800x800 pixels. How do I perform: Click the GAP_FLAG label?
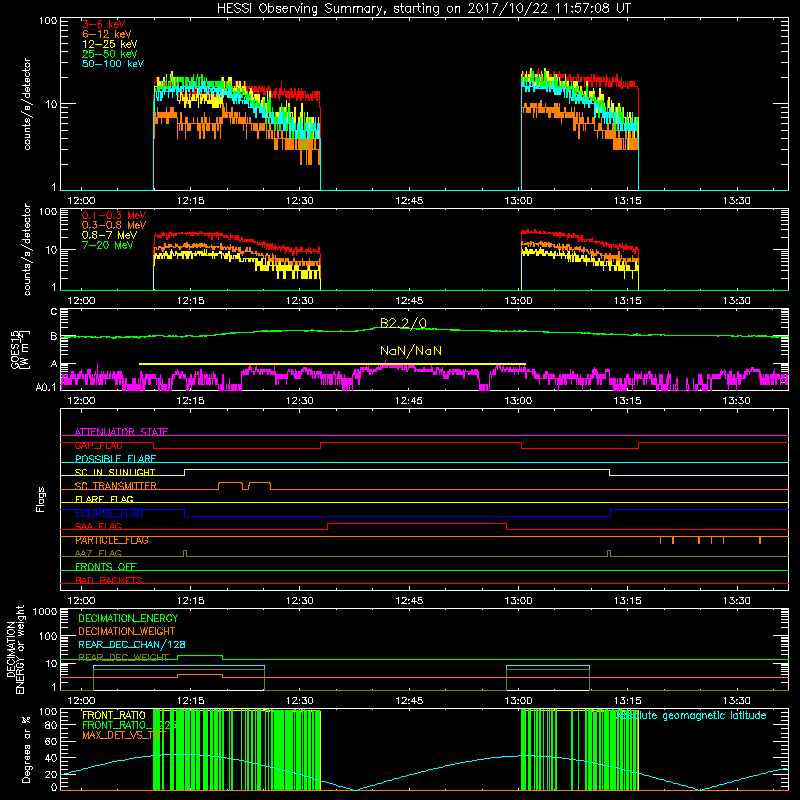click(98, 445)
